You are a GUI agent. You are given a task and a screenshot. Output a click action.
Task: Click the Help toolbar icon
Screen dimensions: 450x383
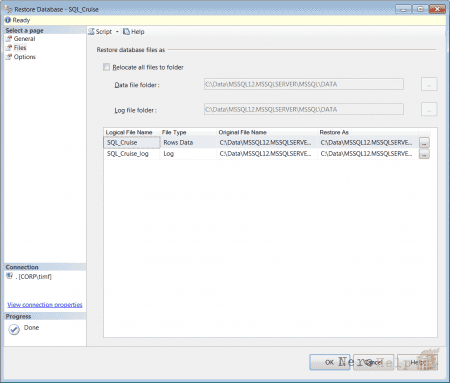pos(126,32)
